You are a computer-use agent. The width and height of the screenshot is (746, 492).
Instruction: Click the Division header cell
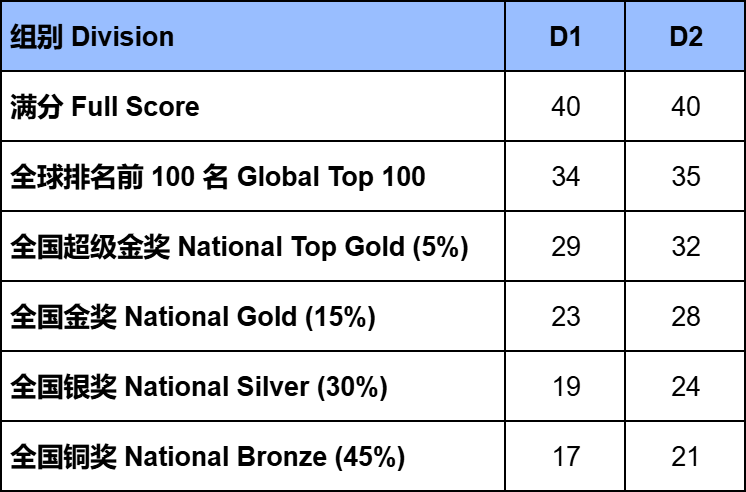[253, 36]
